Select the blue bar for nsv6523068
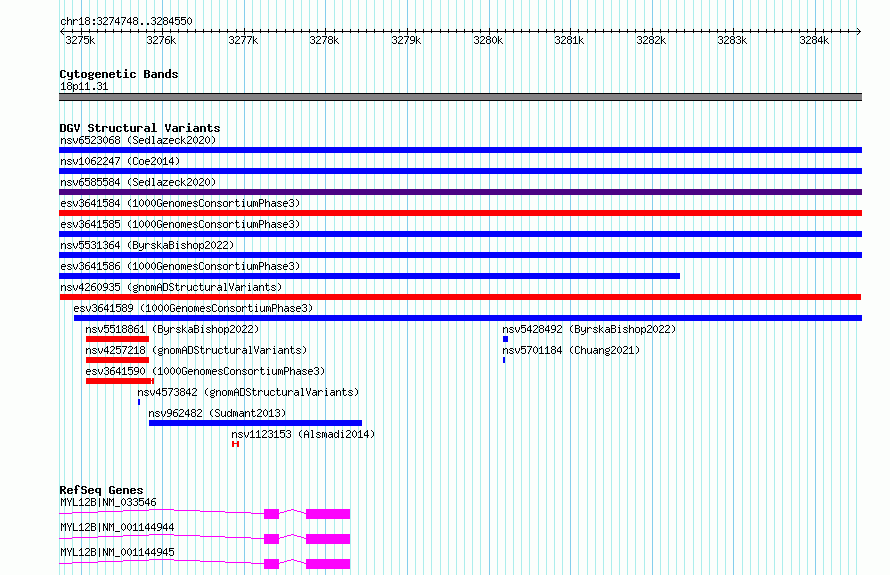This screenshot has height=575, width=890. [x=460, y=150]
